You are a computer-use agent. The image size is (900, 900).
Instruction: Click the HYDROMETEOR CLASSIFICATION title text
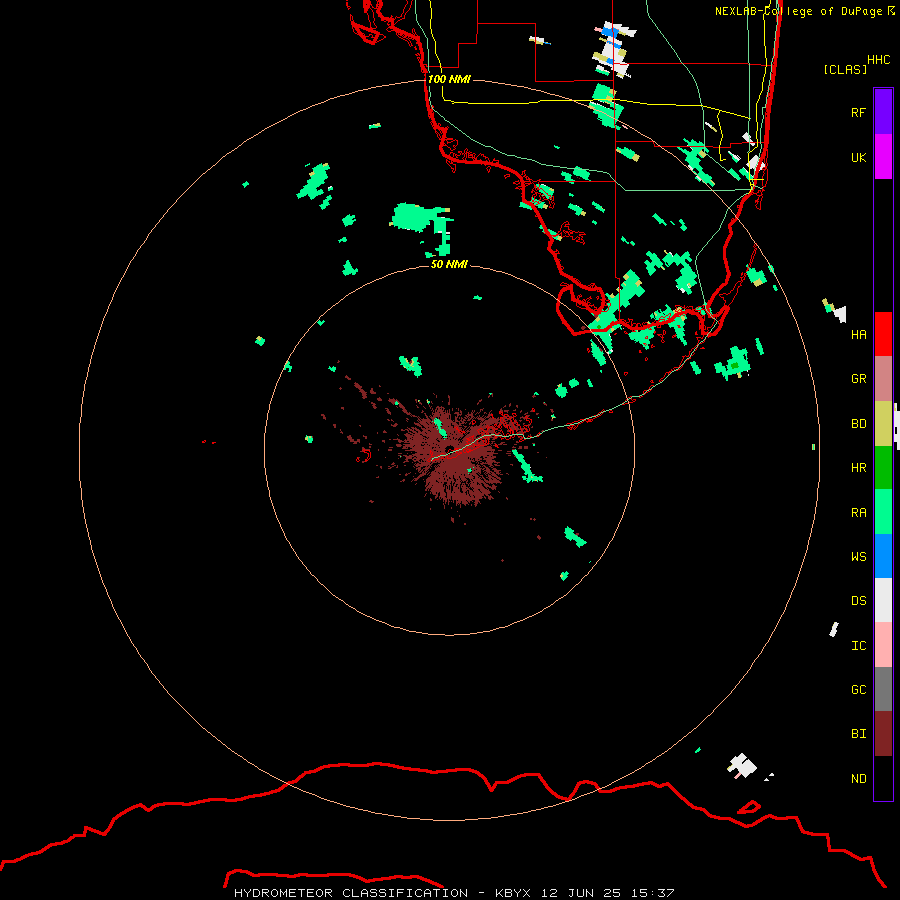[x=351, y=893]
